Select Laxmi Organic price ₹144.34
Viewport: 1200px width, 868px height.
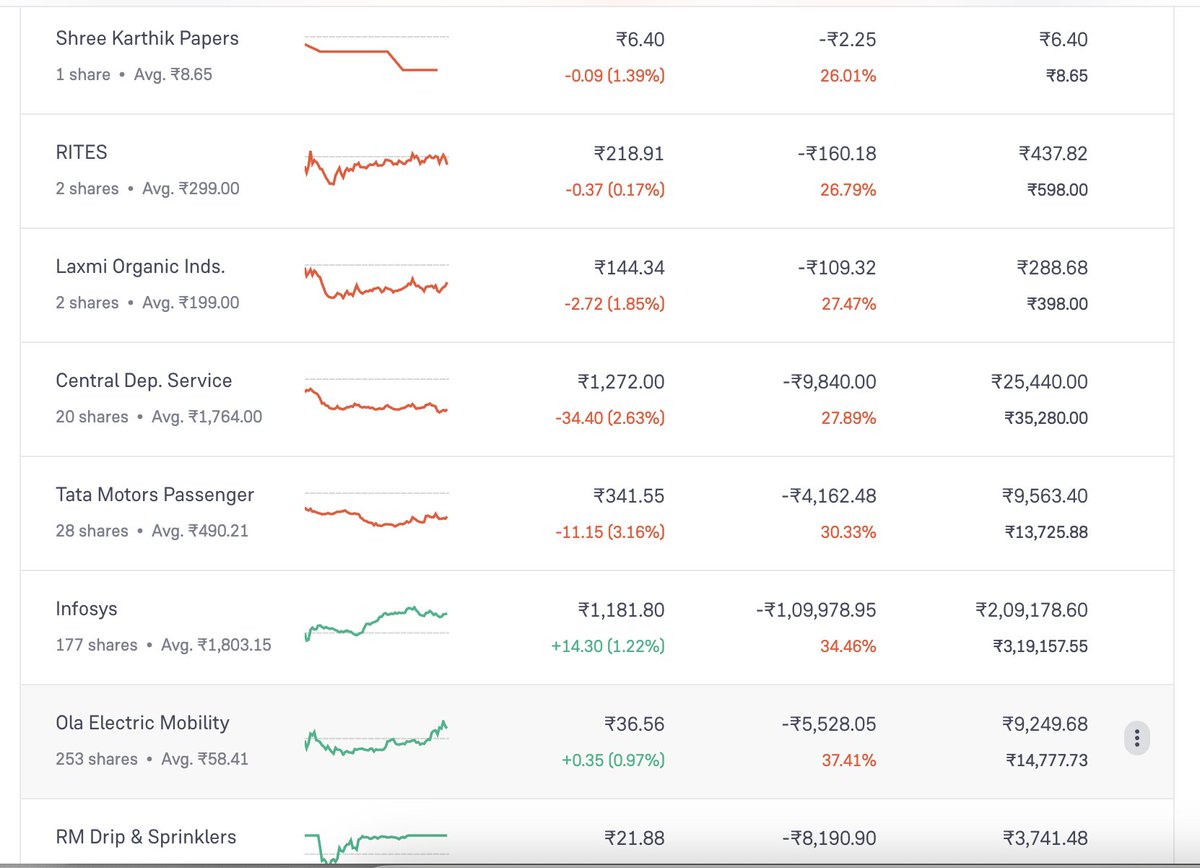point(629,268)
